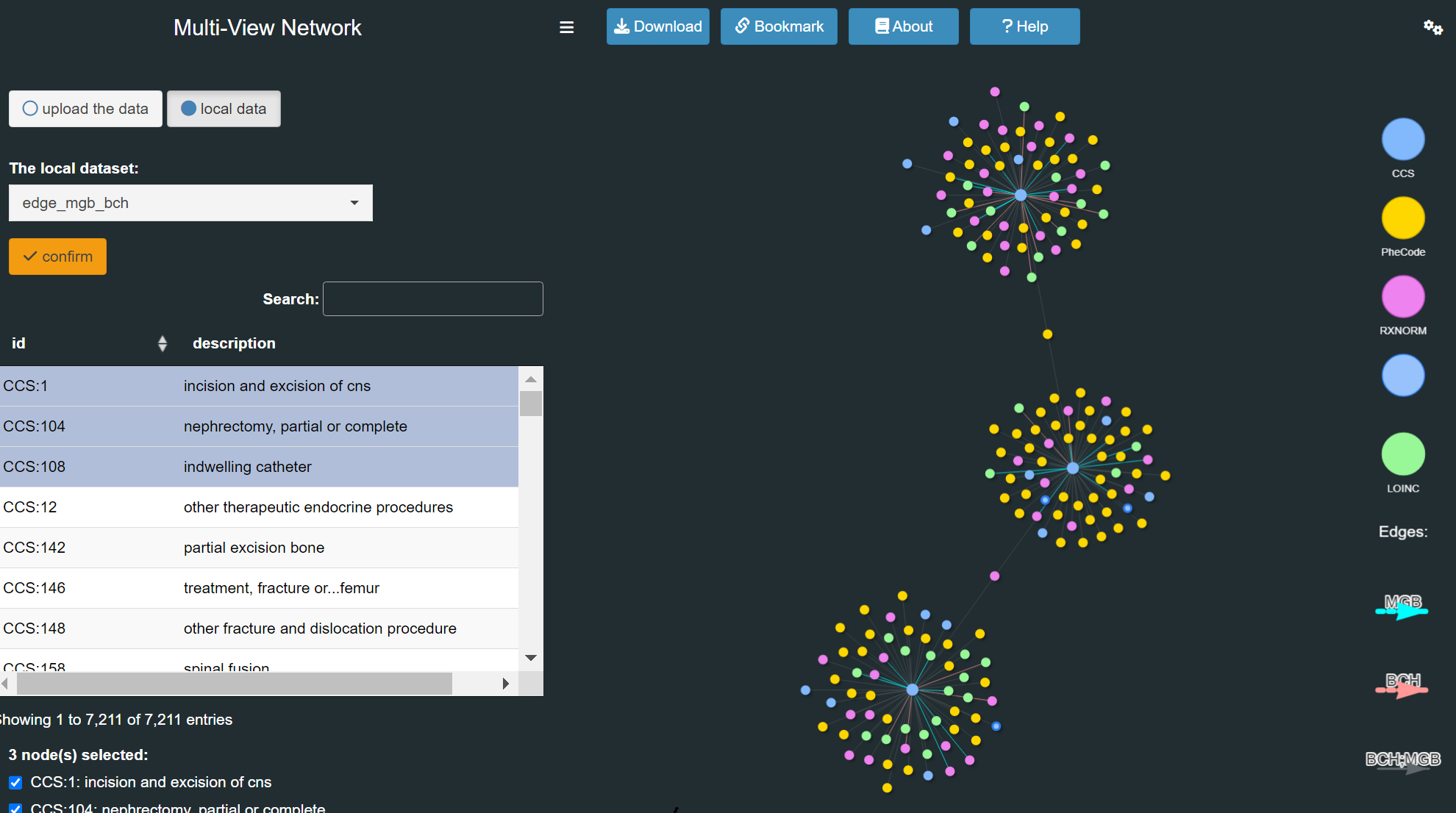Click into the Search input field
Screen dimensions: 1456x813
click(x=432, y=299)
